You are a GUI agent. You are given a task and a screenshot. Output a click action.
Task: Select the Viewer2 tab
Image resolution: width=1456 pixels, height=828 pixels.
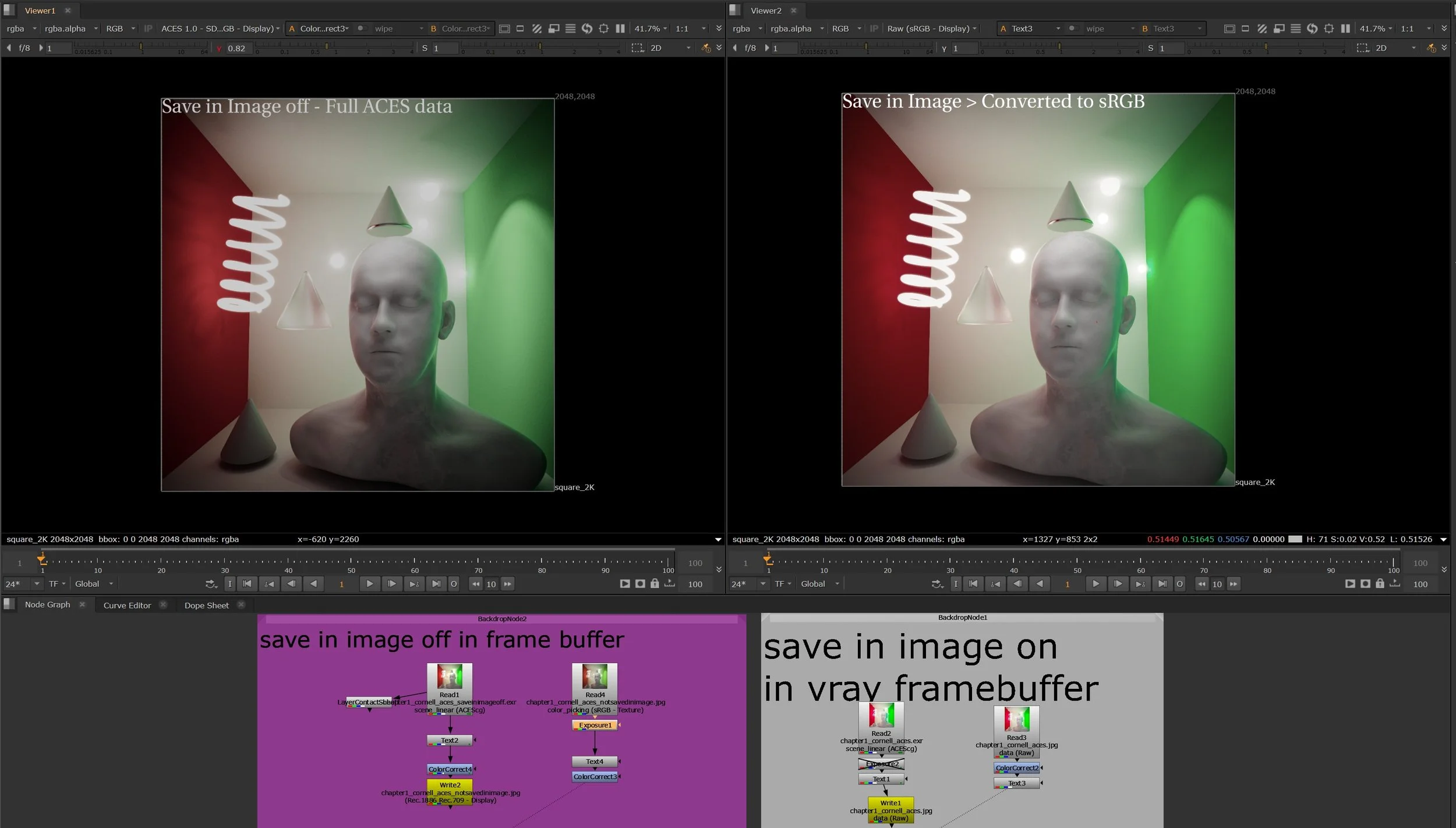point(766,10)
